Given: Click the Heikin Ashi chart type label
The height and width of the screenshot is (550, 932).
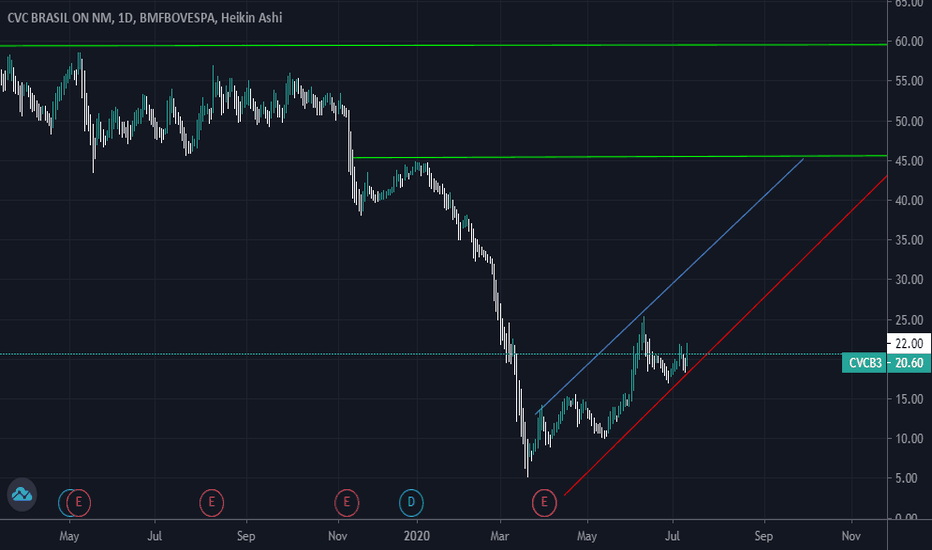Looking at the screenshot, I should 251,18.
